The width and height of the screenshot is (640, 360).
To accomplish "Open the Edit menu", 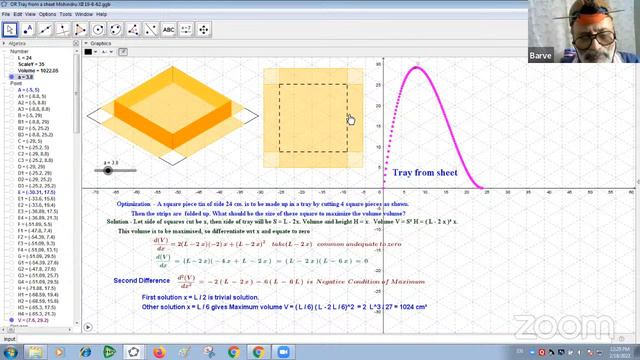I will 18,14.
